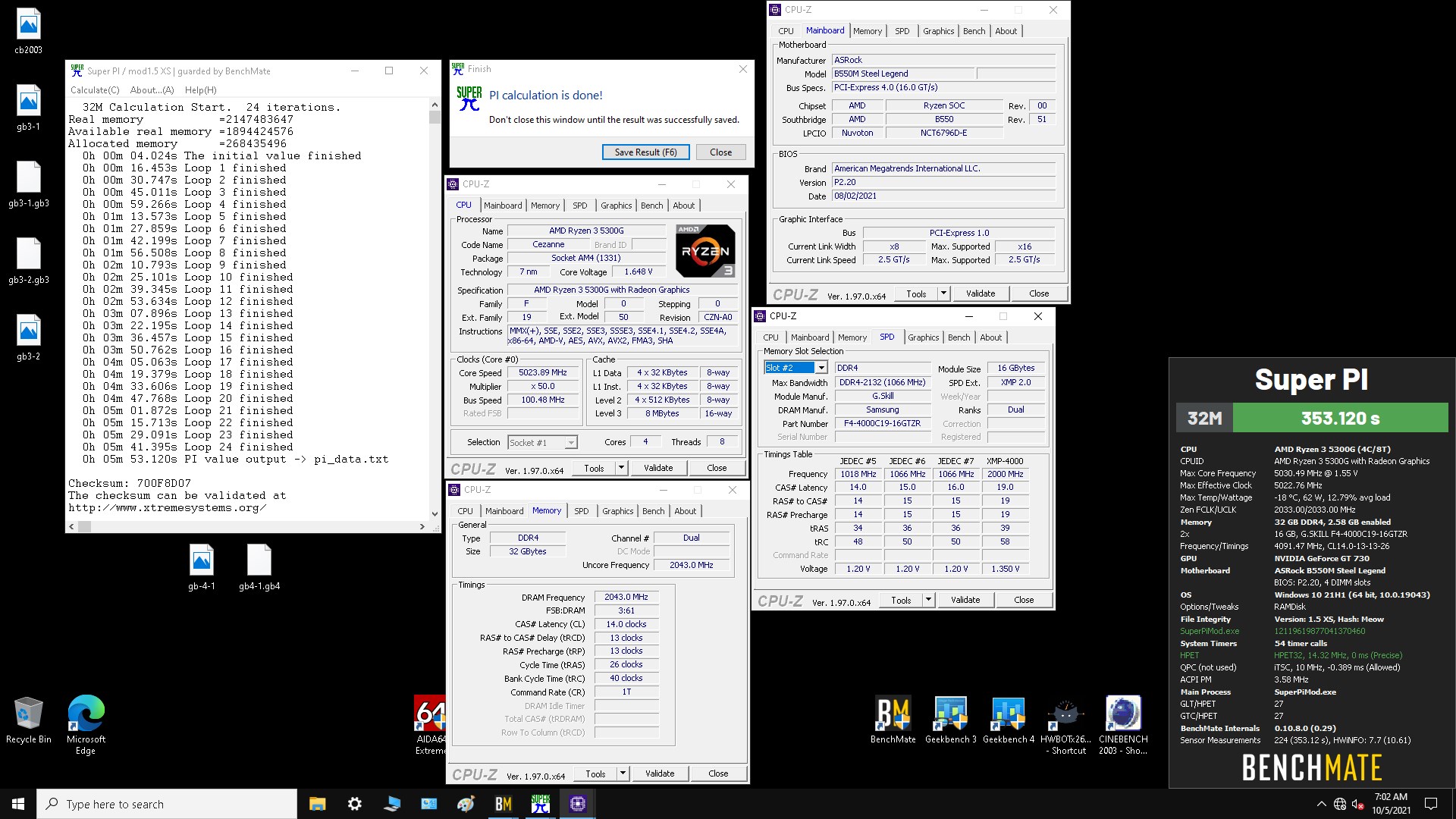Click Tools button in CPU tab window
1456x819 pixels.
pos(594,468)
